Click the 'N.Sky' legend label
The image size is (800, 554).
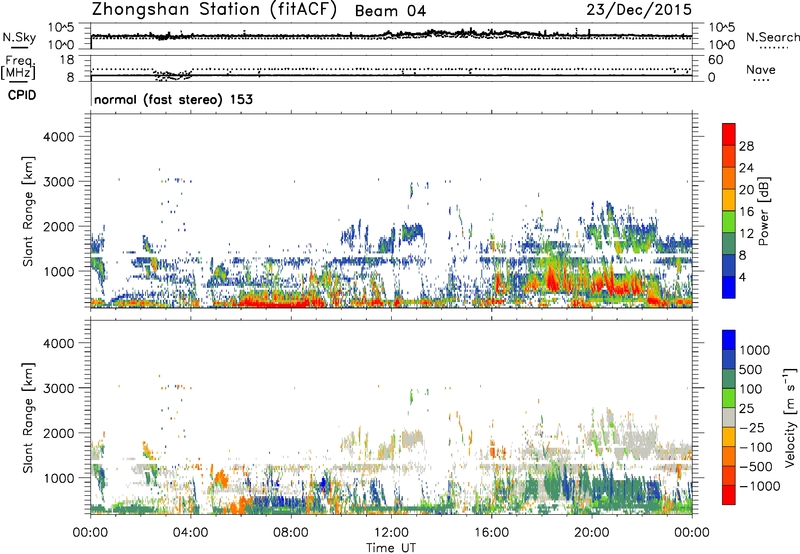point(19,37)
